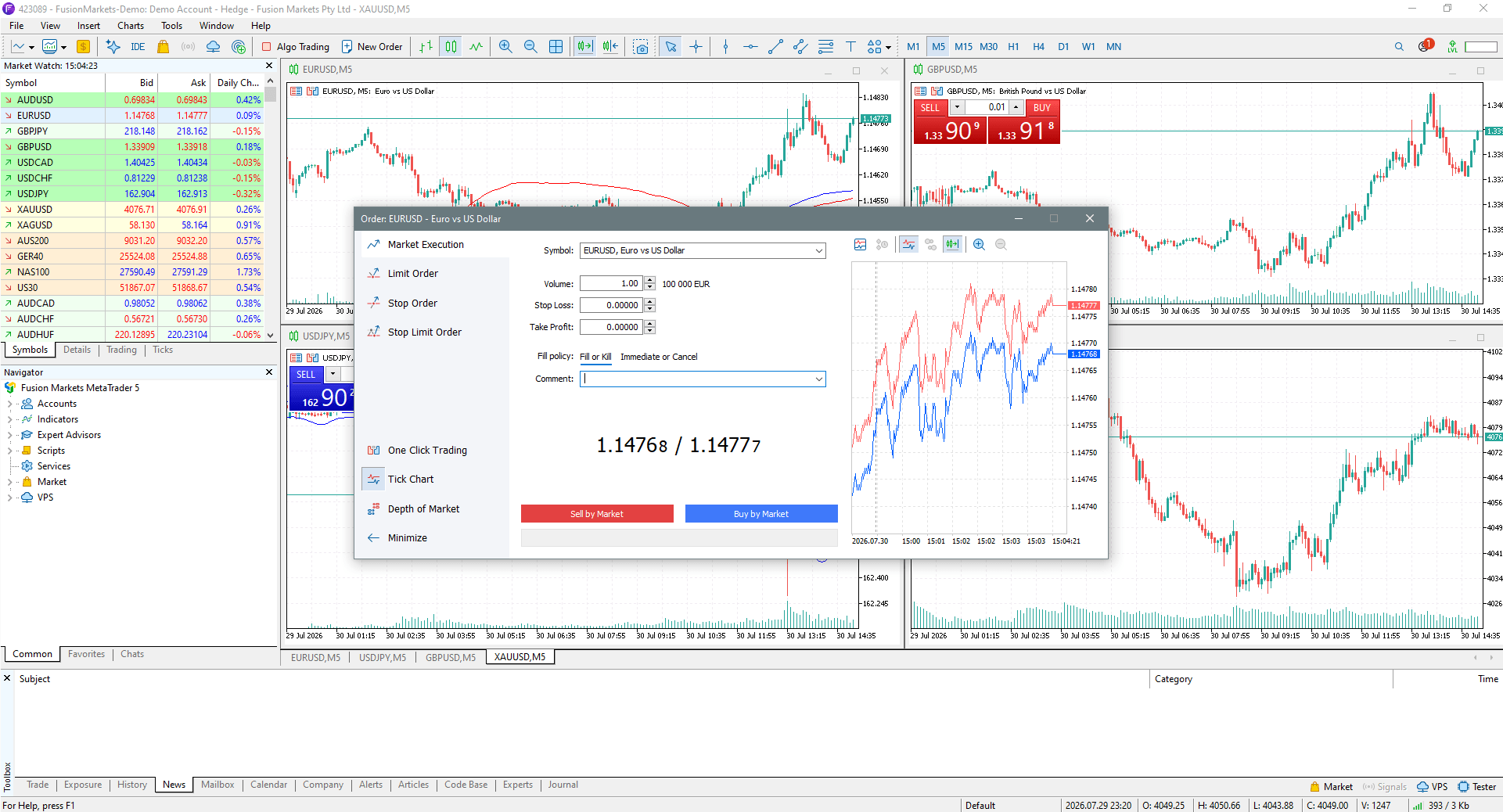1503x812 pixels.
Task: Open the search magnifier in the toolbar
Action: click(1399, 47)
